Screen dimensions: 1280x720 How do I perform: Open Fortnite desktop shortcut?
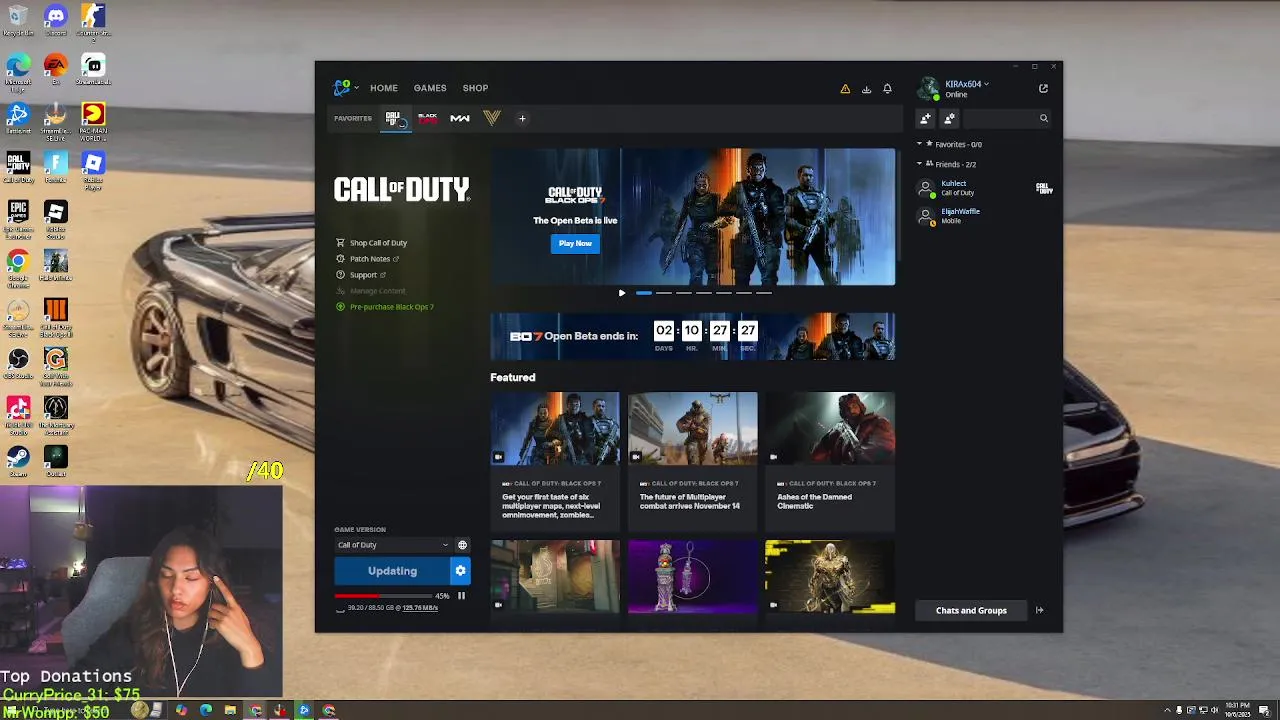click(x=56, y=167)
